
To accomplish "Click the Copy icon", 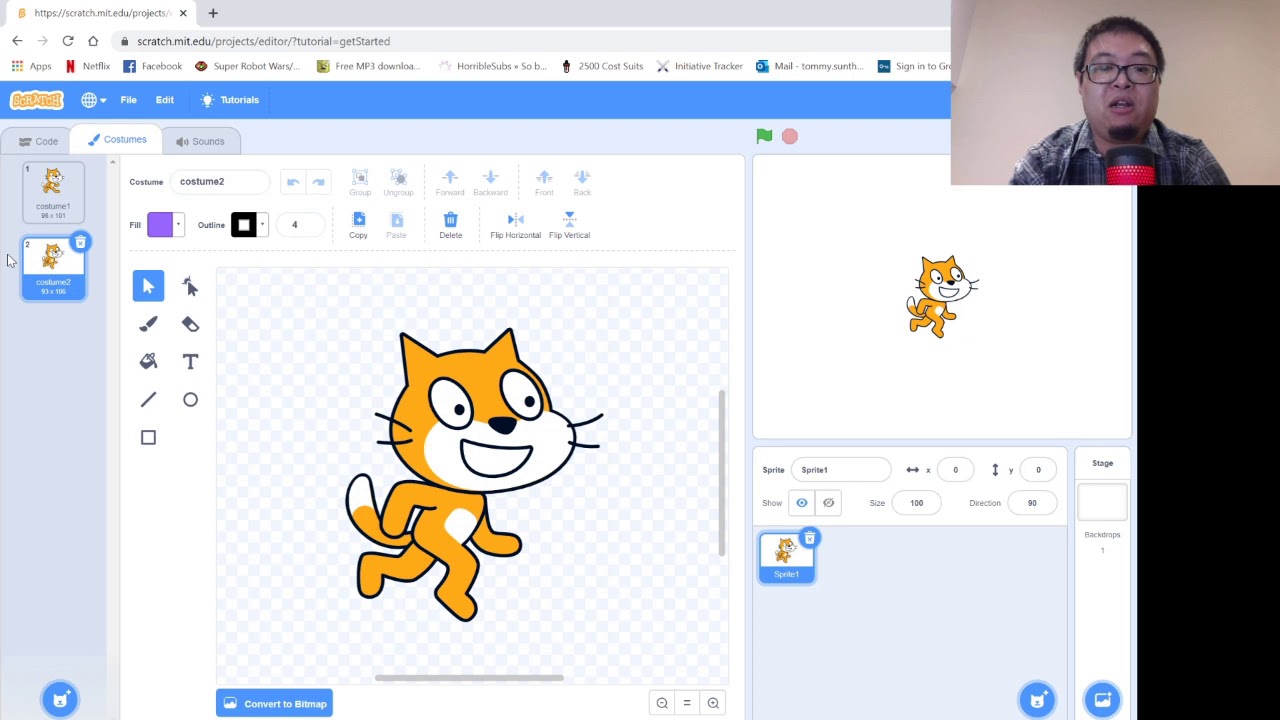I will [358, 225].
